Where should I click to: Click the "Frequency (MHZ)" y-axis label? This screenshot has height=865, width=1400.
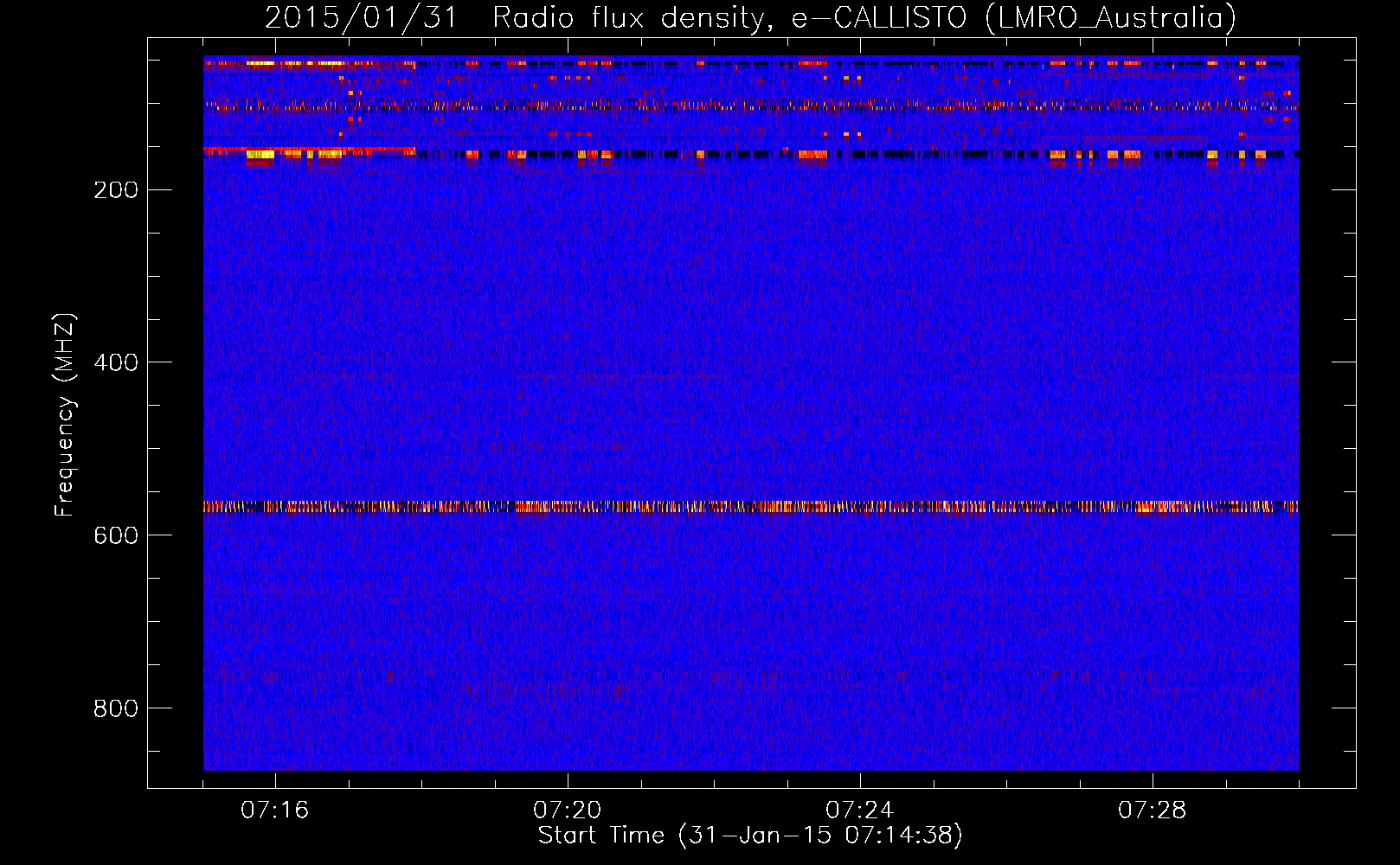pos(65,415)
